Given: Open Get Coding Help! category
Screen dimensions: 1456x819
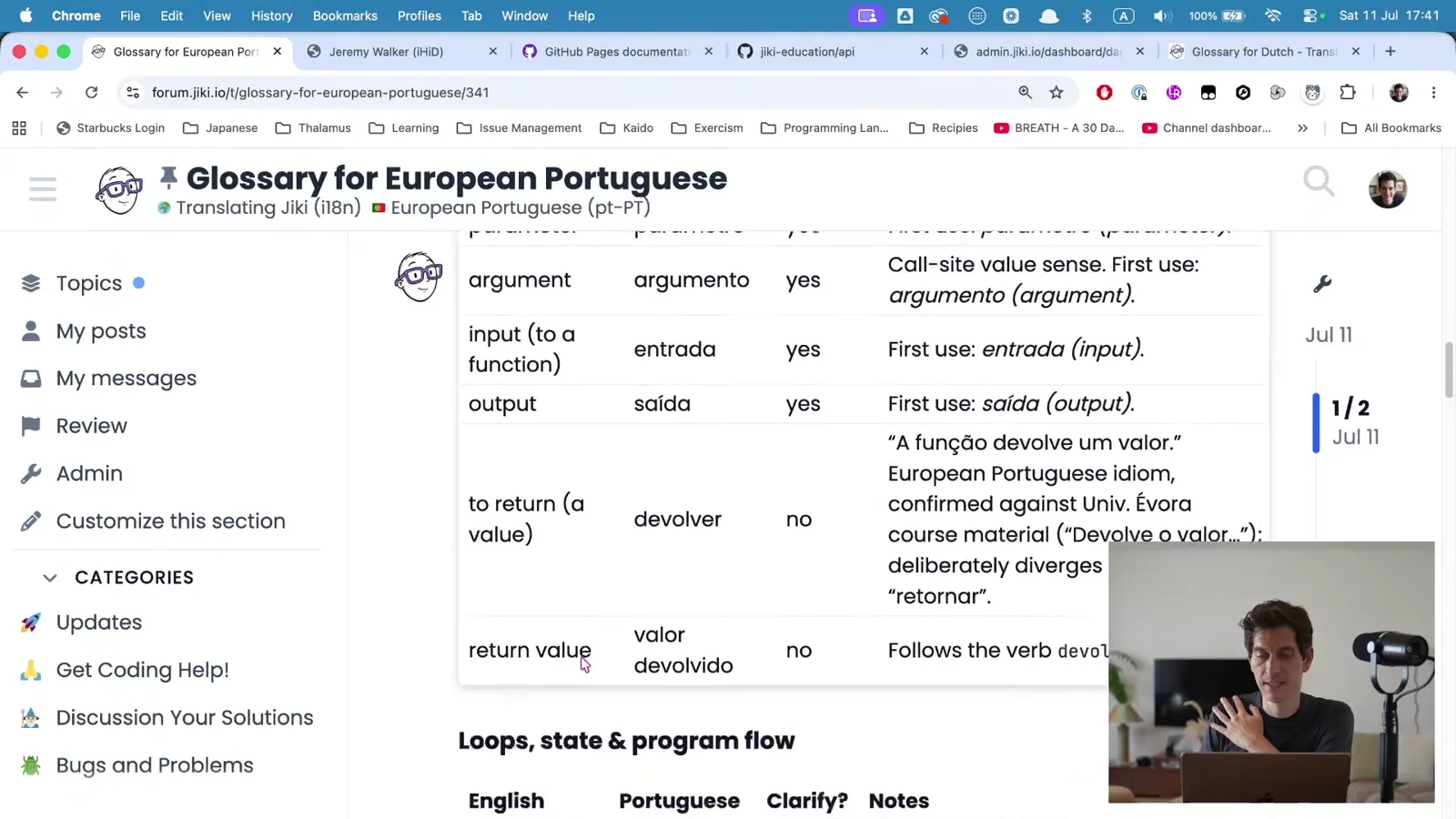Looking at the screenshot, I should [143, 670].
